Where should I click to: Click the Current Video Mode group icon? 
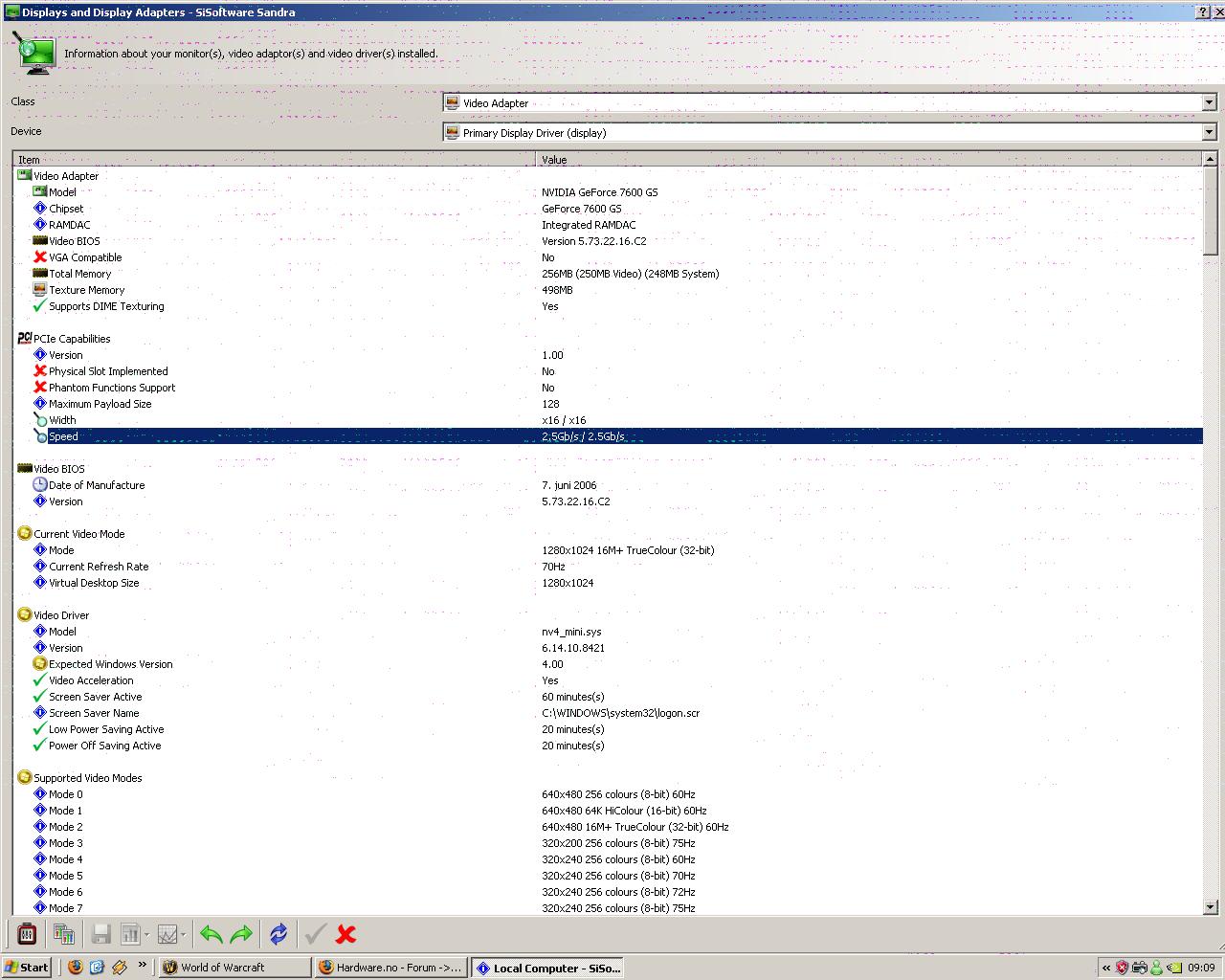point(25,533)
